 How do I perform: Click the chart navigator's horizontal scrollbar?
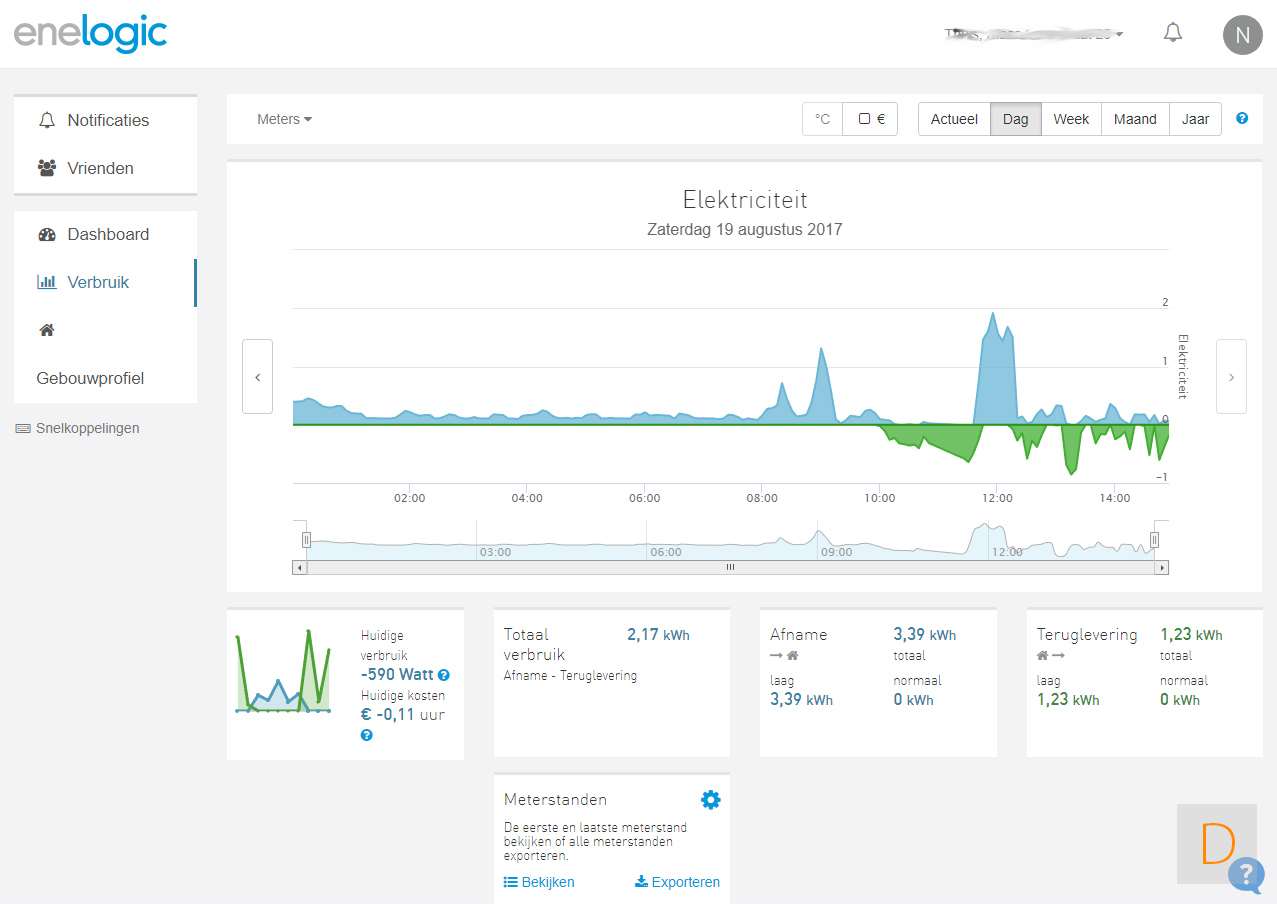(x=730, y=567)
